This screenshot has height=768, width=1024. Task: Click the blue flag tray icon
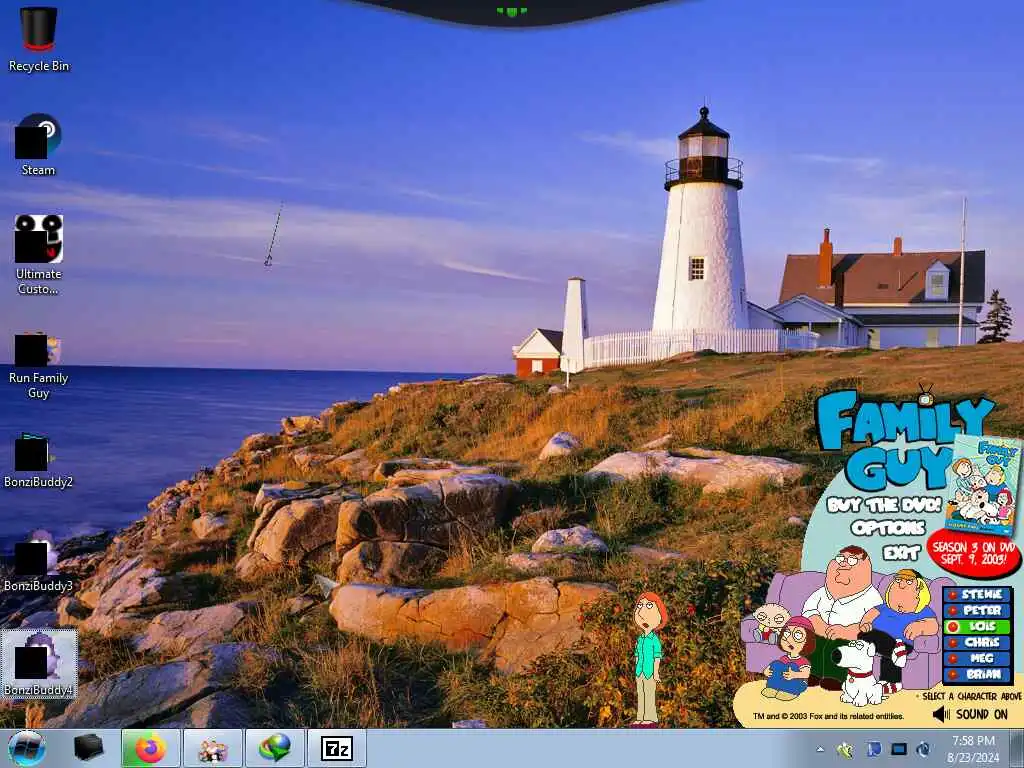coord(874,749)
